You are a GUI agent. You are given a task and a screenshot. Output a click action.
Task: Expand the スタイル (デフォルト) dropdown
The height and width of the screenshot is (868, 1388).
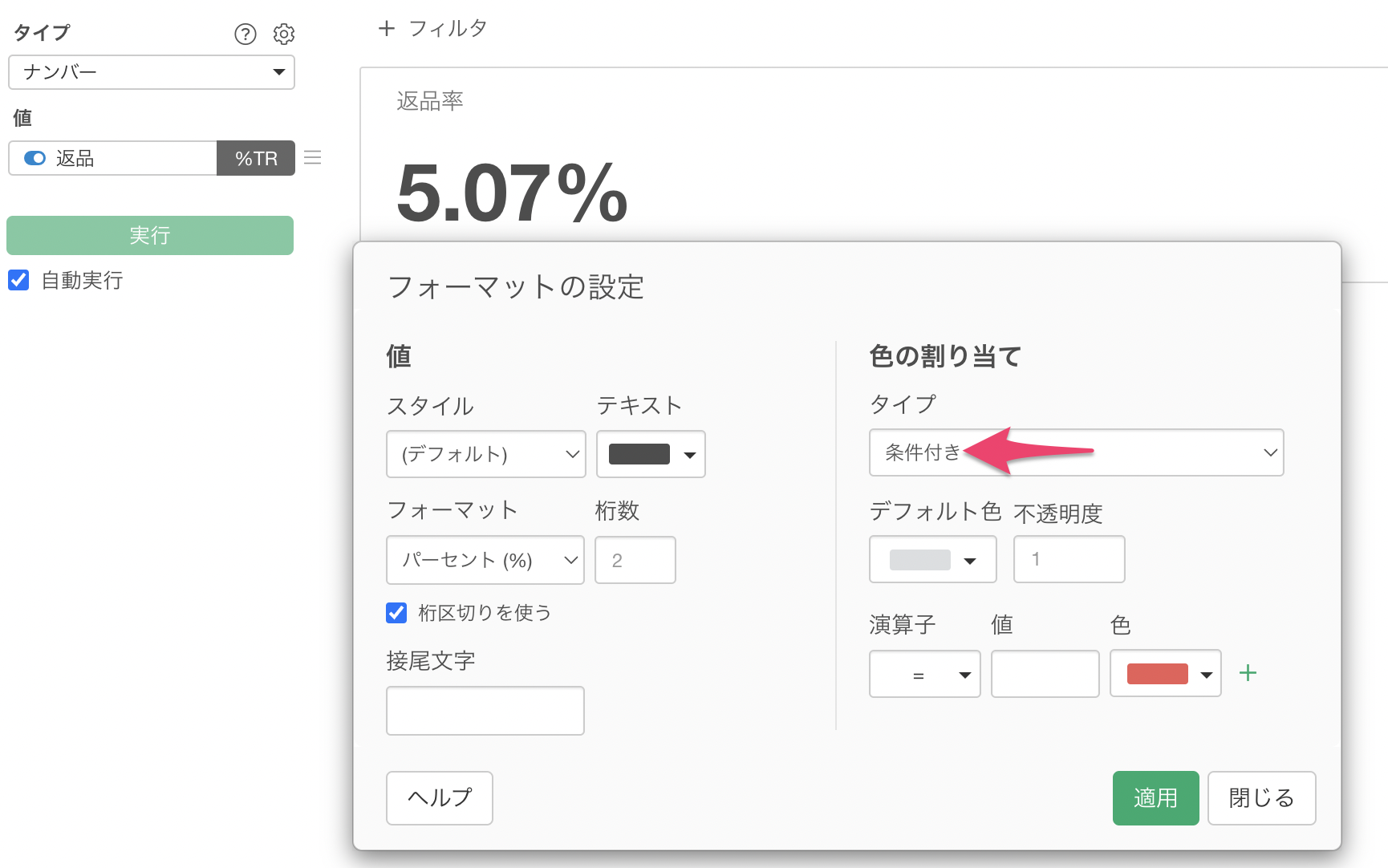485,454
